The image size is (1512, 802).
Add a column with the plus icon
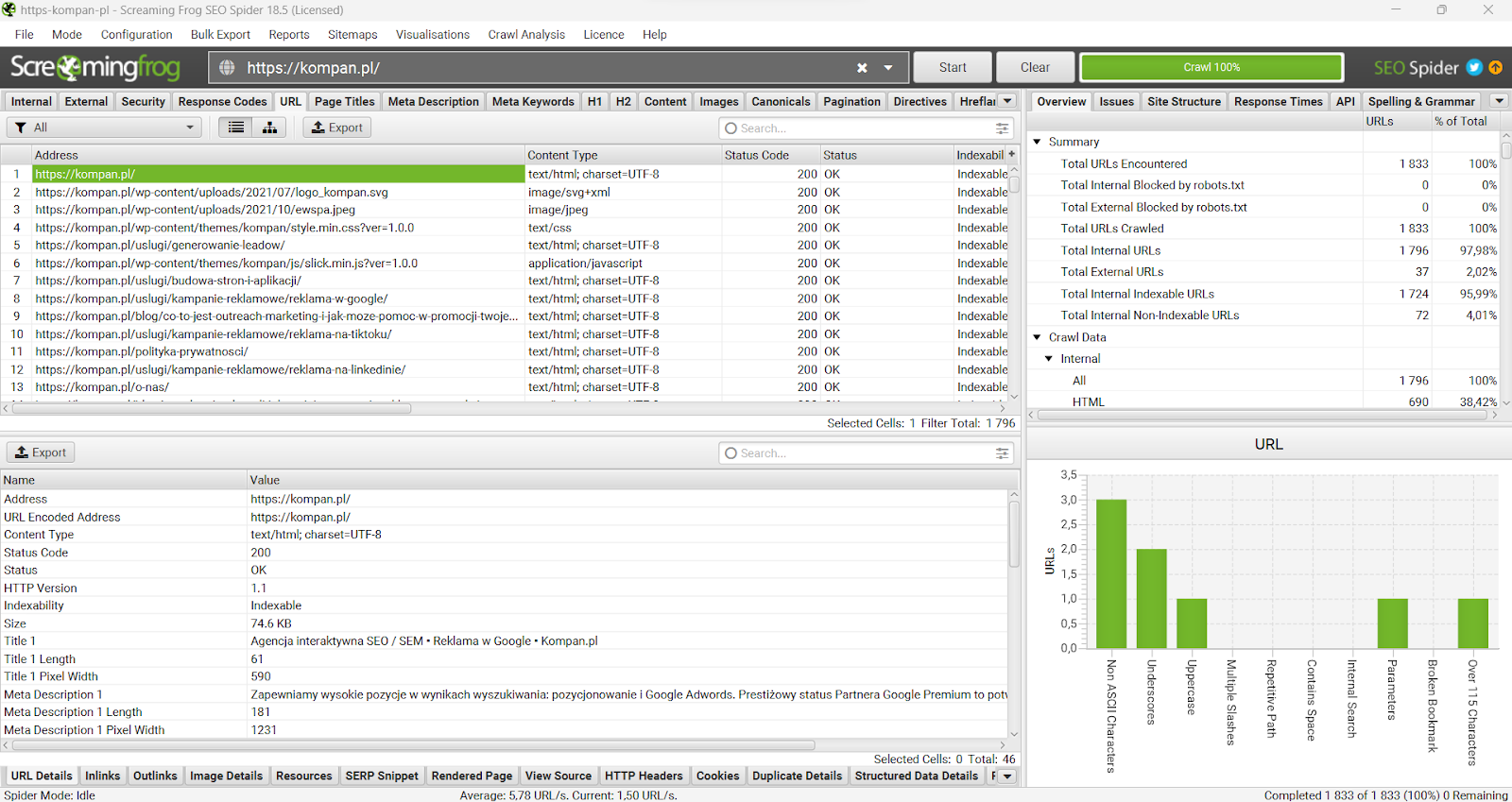(x=1011, y=154)
